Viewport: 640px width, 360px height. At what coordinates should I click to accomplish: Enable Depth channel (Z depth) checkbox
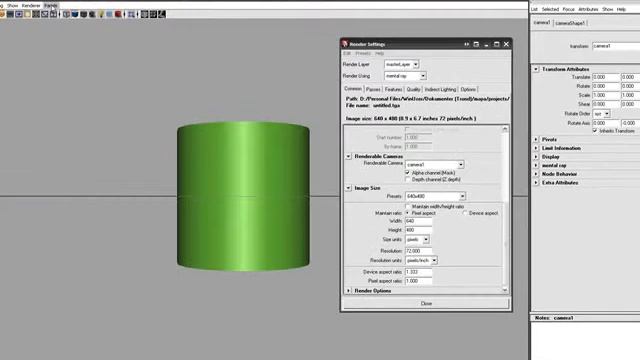point(407,179)
